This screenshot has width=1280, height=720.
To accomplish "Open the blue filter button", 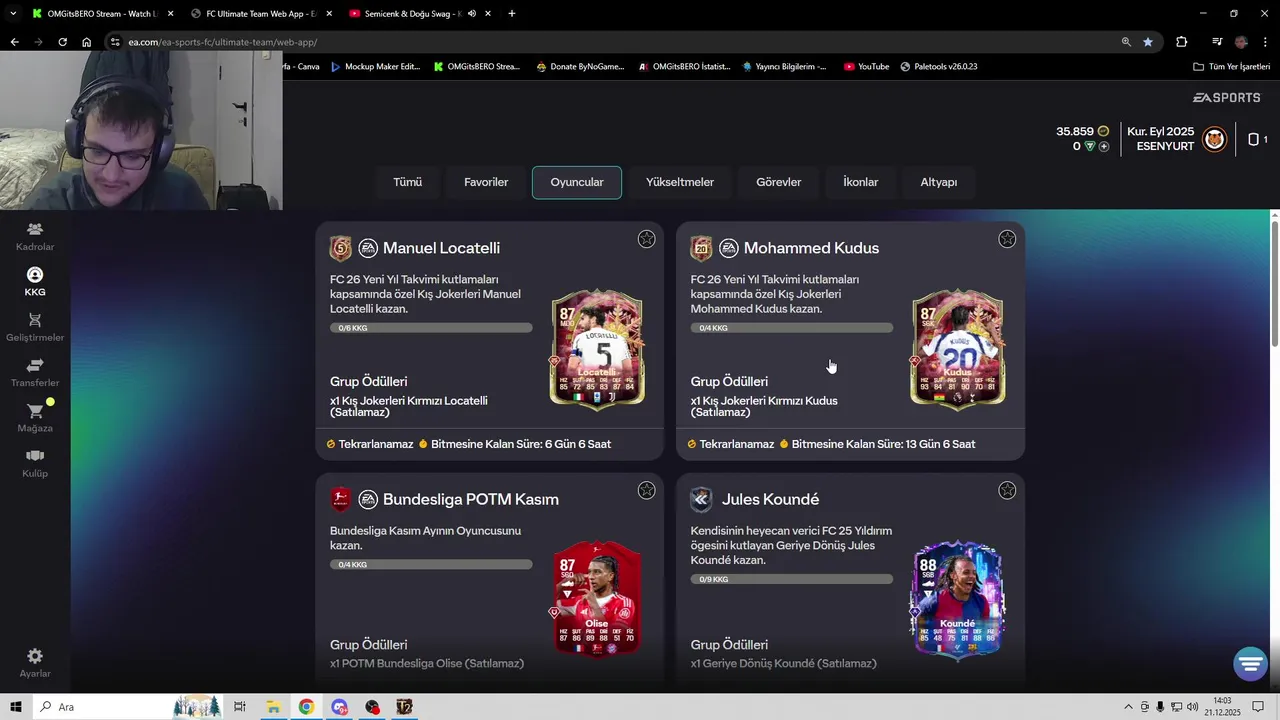I will (1251, 663).
